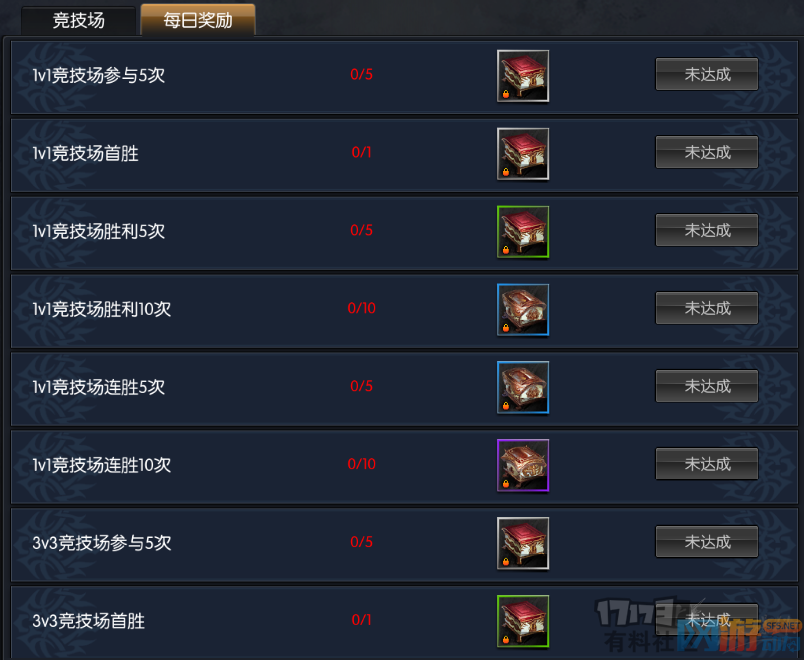The image size is (804, 660).
Task: Click 未达成 button for 1v1竞技场参与5次
Action: coord(707,74)
